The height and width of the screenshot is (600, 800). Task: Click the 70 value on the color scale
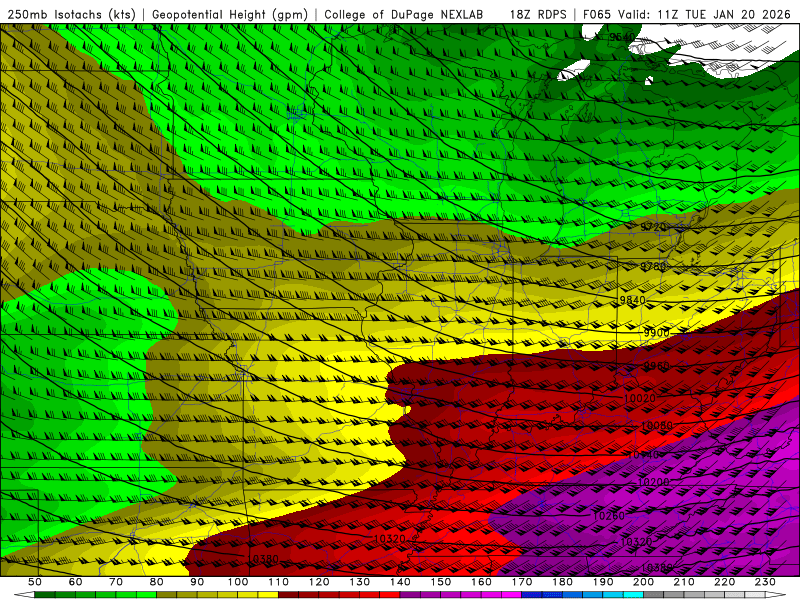(116, 582)
